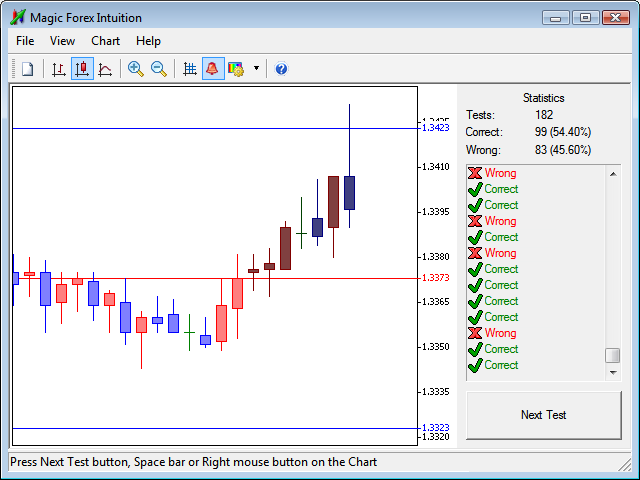Open the Help menu
This screenshot has width=640, height=480.
coord(148,41)
